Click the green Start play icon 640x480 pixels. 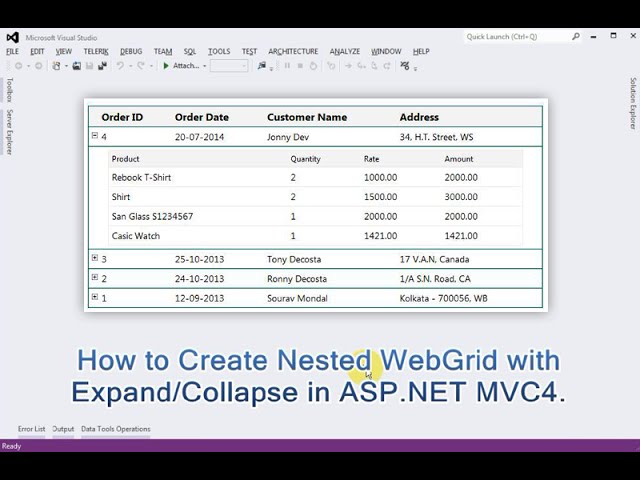pos(166,66)
